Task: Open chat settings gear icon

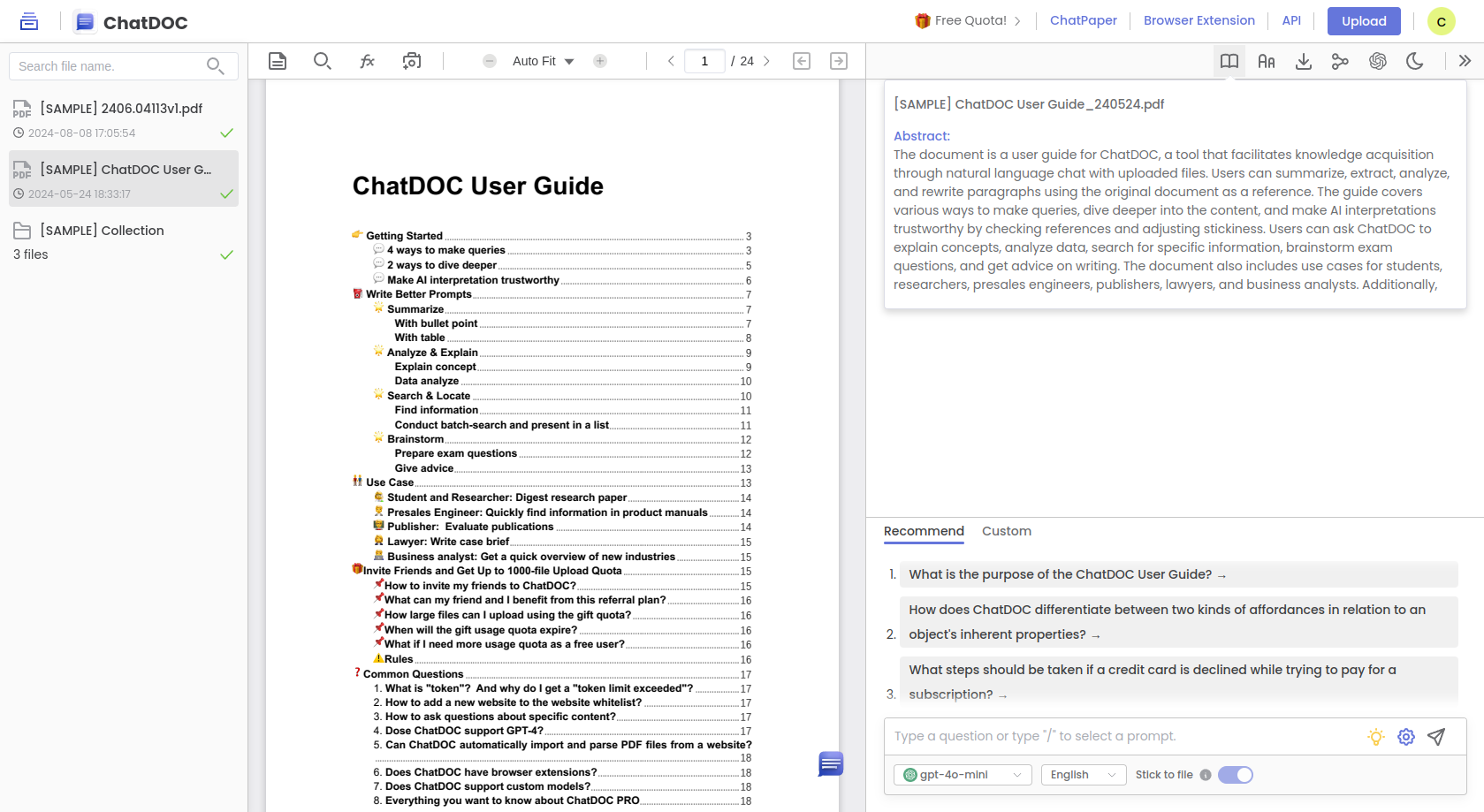Action: pos(1406,737)
